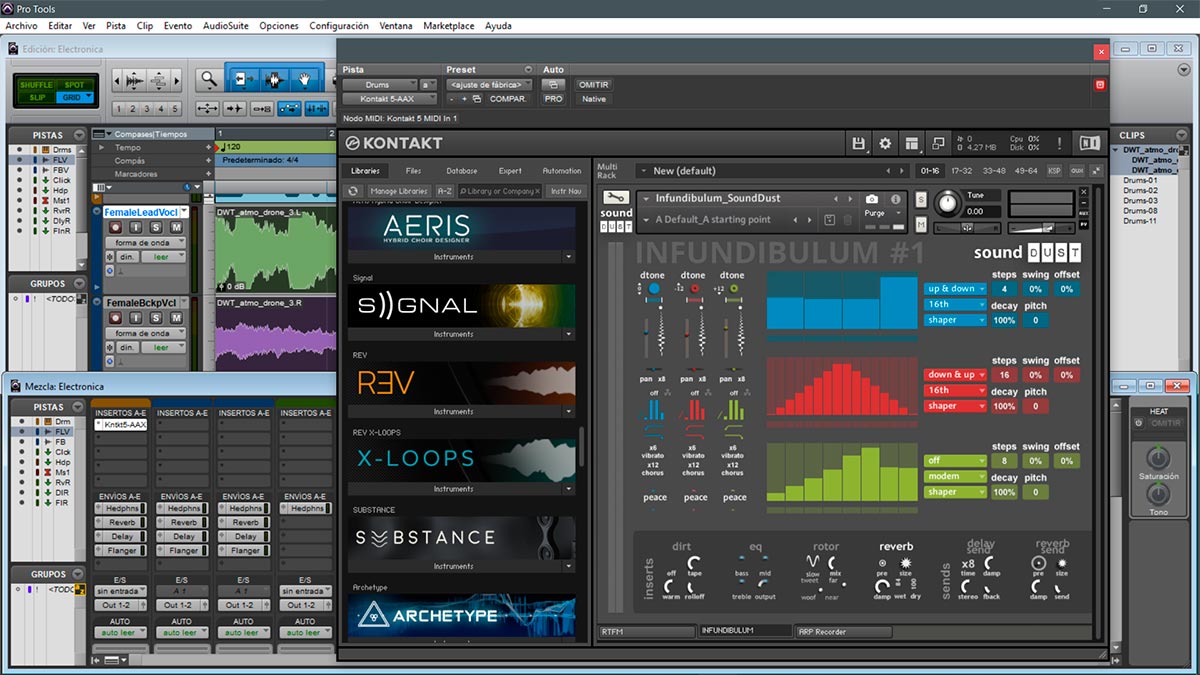Open Kontakt options gear icon
1200x675 pixels.
coord(885,144)
